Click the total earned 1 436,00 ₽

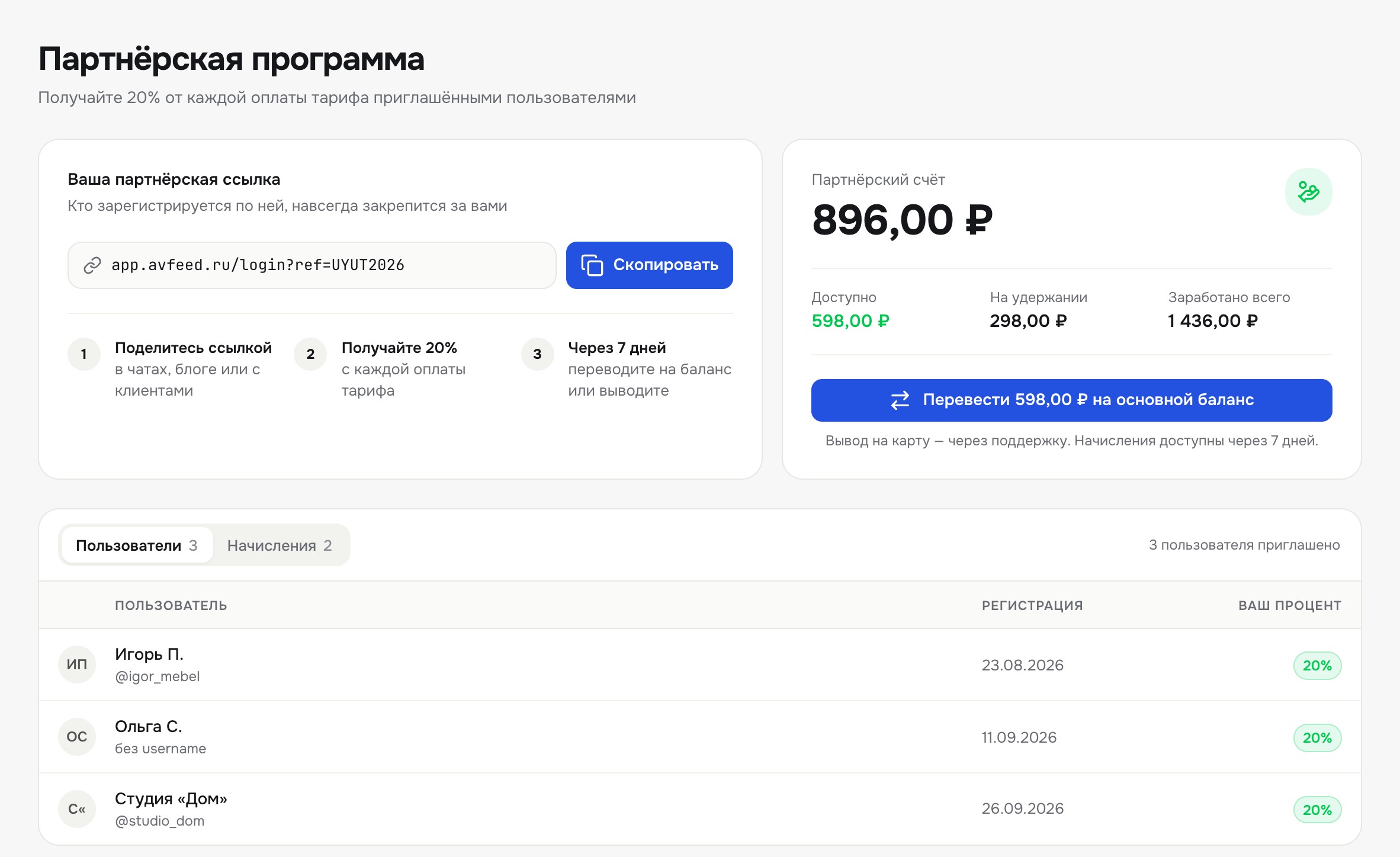pyautogui.click(x=1213, y=321)
